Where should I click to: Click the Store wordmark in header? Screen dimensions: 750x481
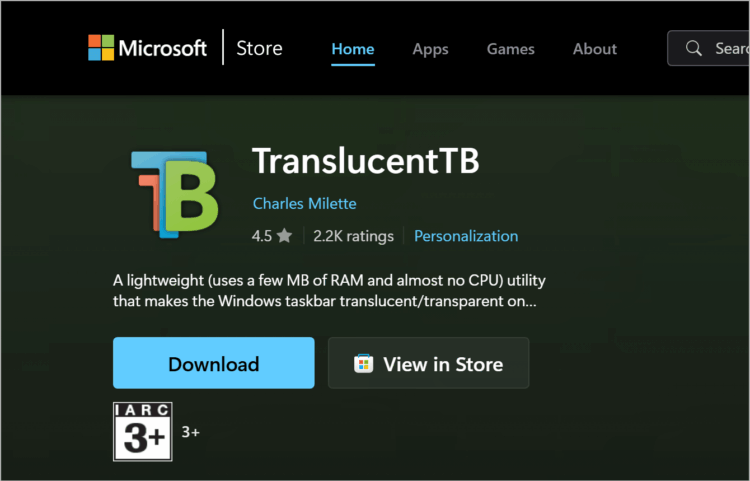259,48
